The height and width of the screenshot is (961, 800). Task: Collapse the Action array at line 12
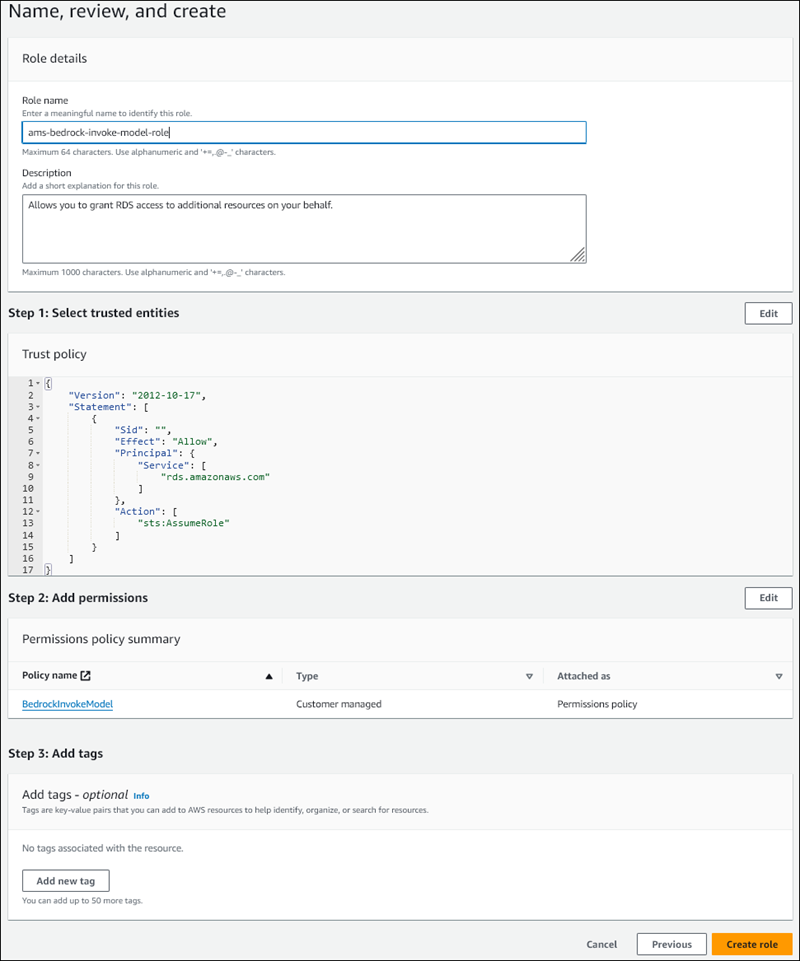point(37,511)
